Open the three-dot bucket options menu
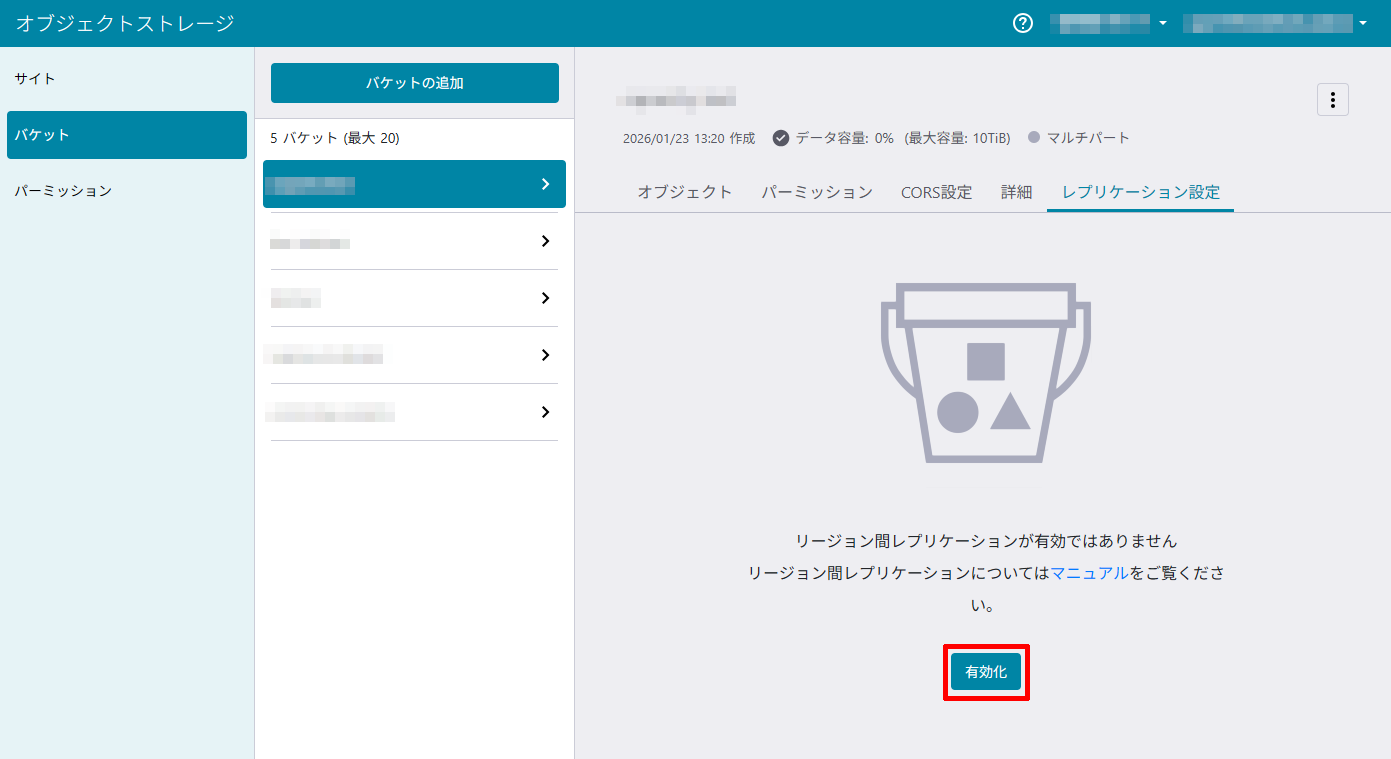 pyautogui.click(x=1332, y=100)
